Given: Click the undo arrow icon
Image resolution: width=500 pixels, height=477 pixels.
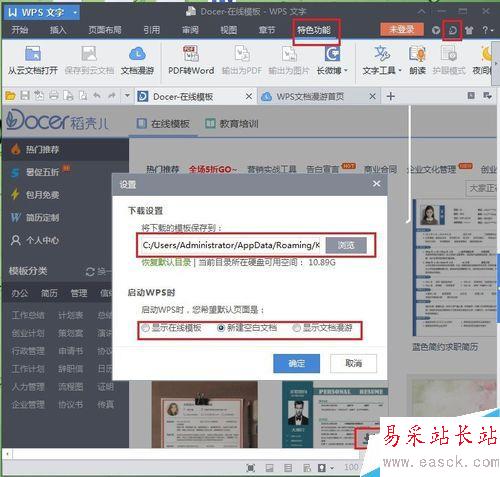Looking at the screenshot, I should pyautogui.click(x=97, y=96).
